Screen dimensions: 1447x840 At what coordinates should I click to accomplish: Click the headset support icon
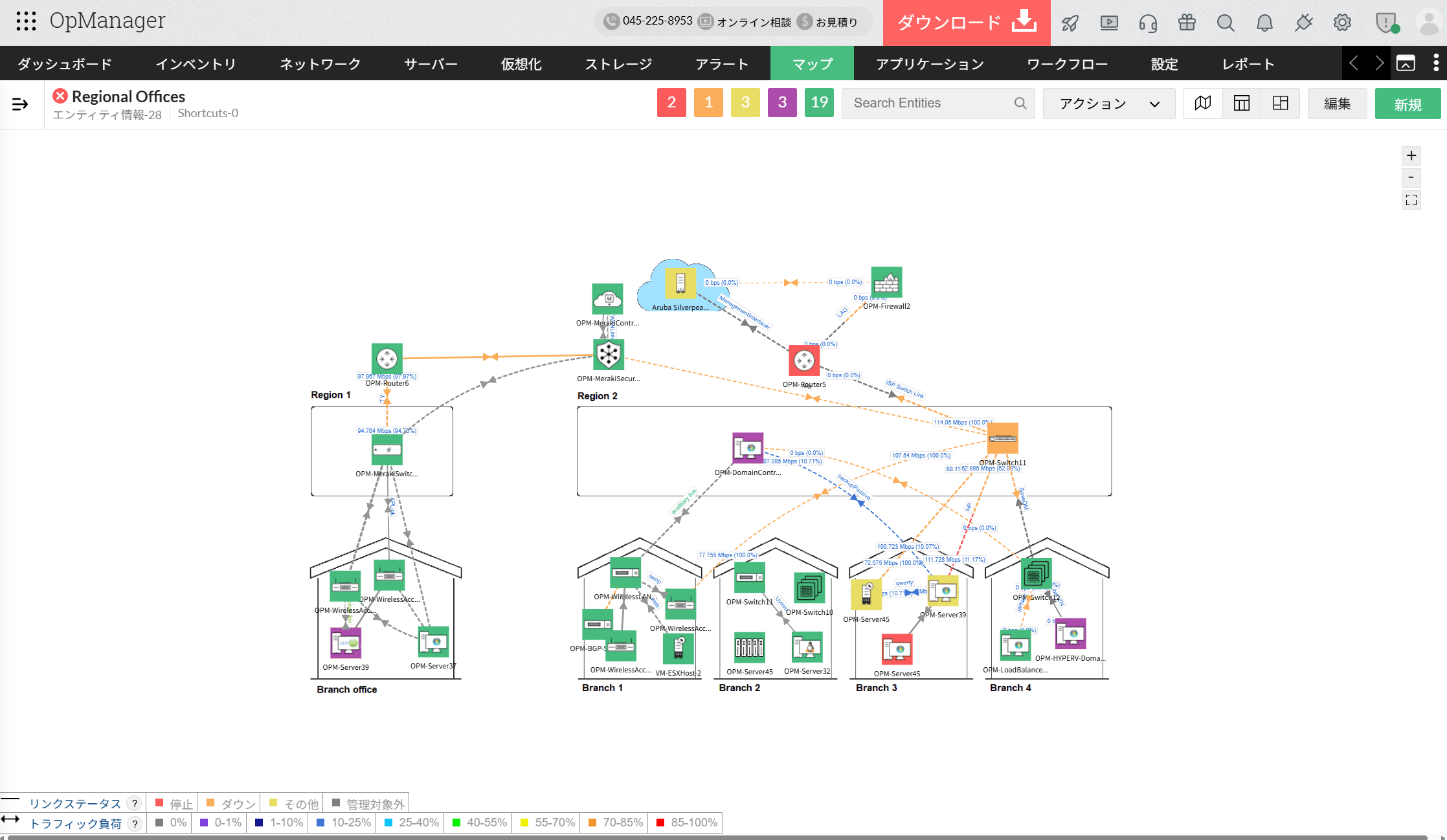1148,23
